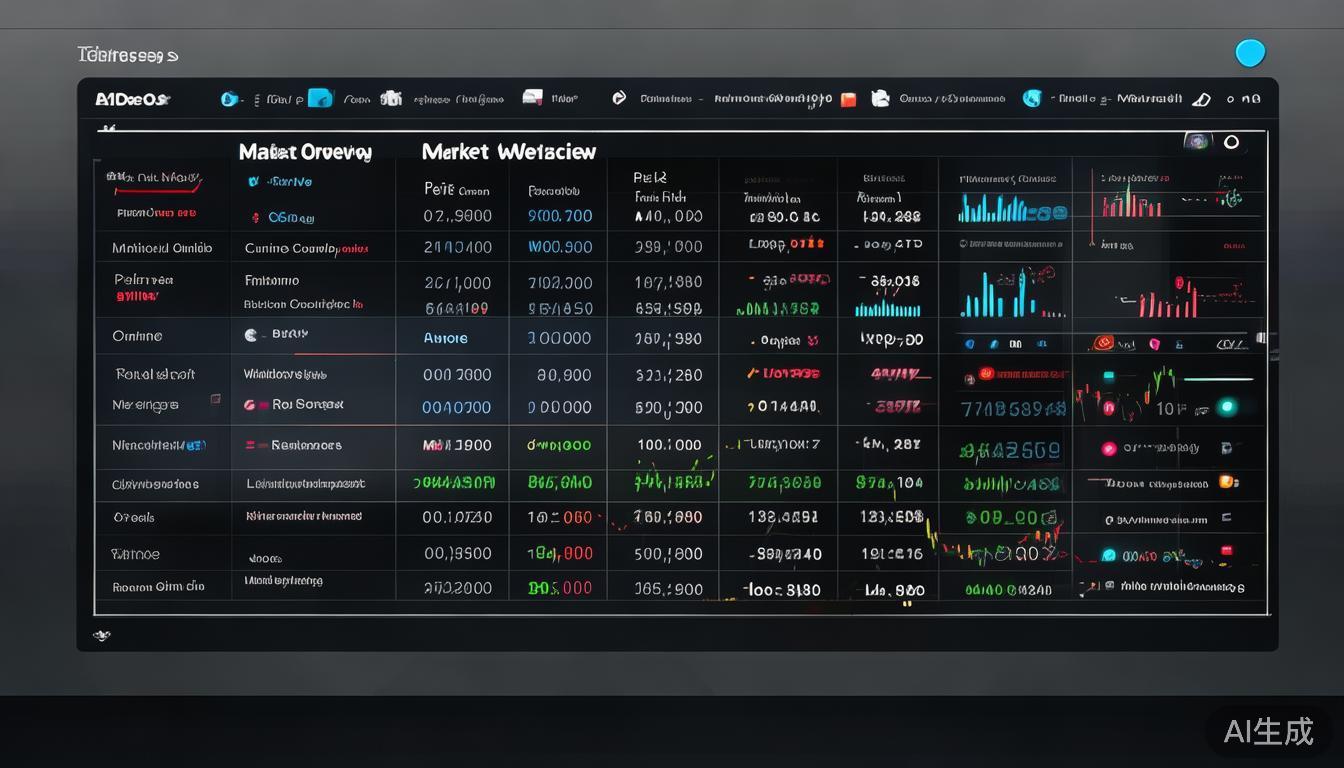Toggle the checkbox beside the Mergers row label
Image resolution: width=1344 pixels, height=768 pixels.
pyautogui.click(x=215, y=398)
